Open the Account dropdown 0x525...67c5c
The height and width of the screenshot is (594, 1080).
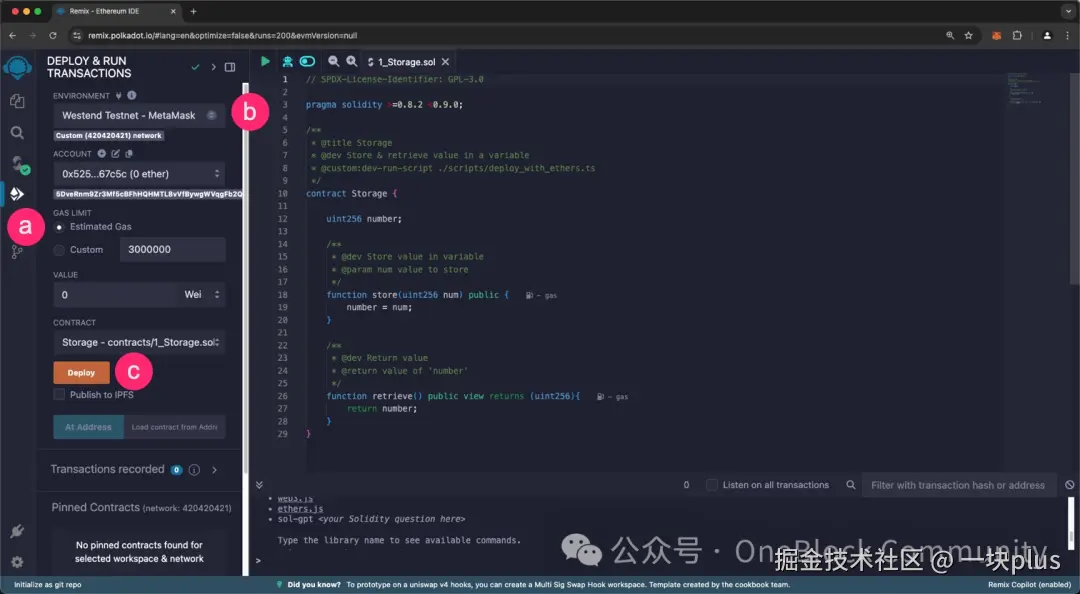tap(139, 174)
